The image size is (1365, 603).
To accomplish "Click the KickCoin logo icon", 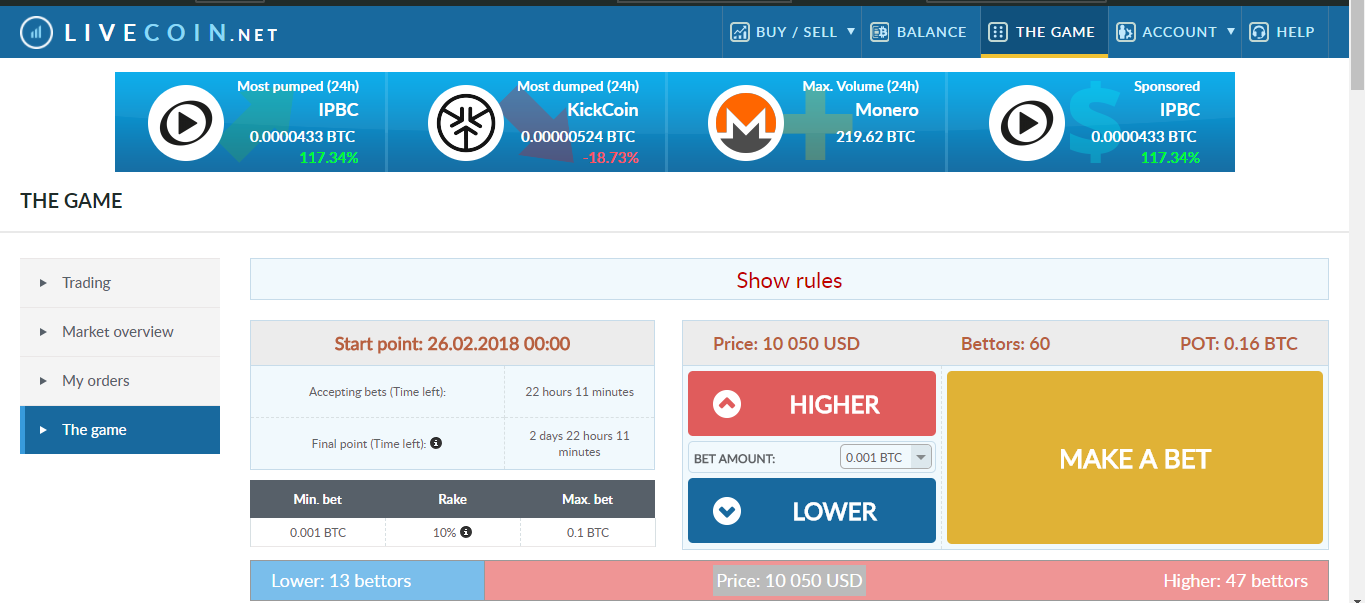I will (x=466, y=124).
